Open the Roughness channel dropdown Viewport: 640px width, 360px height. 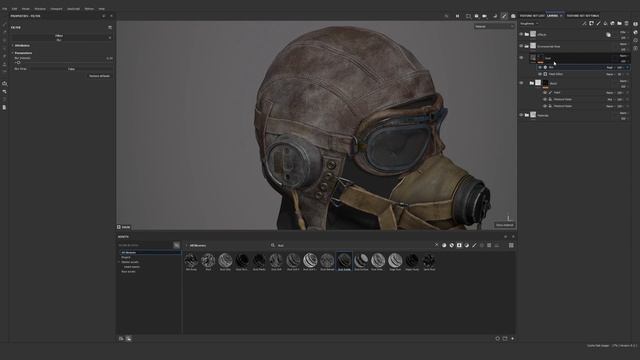coord(529,24)
